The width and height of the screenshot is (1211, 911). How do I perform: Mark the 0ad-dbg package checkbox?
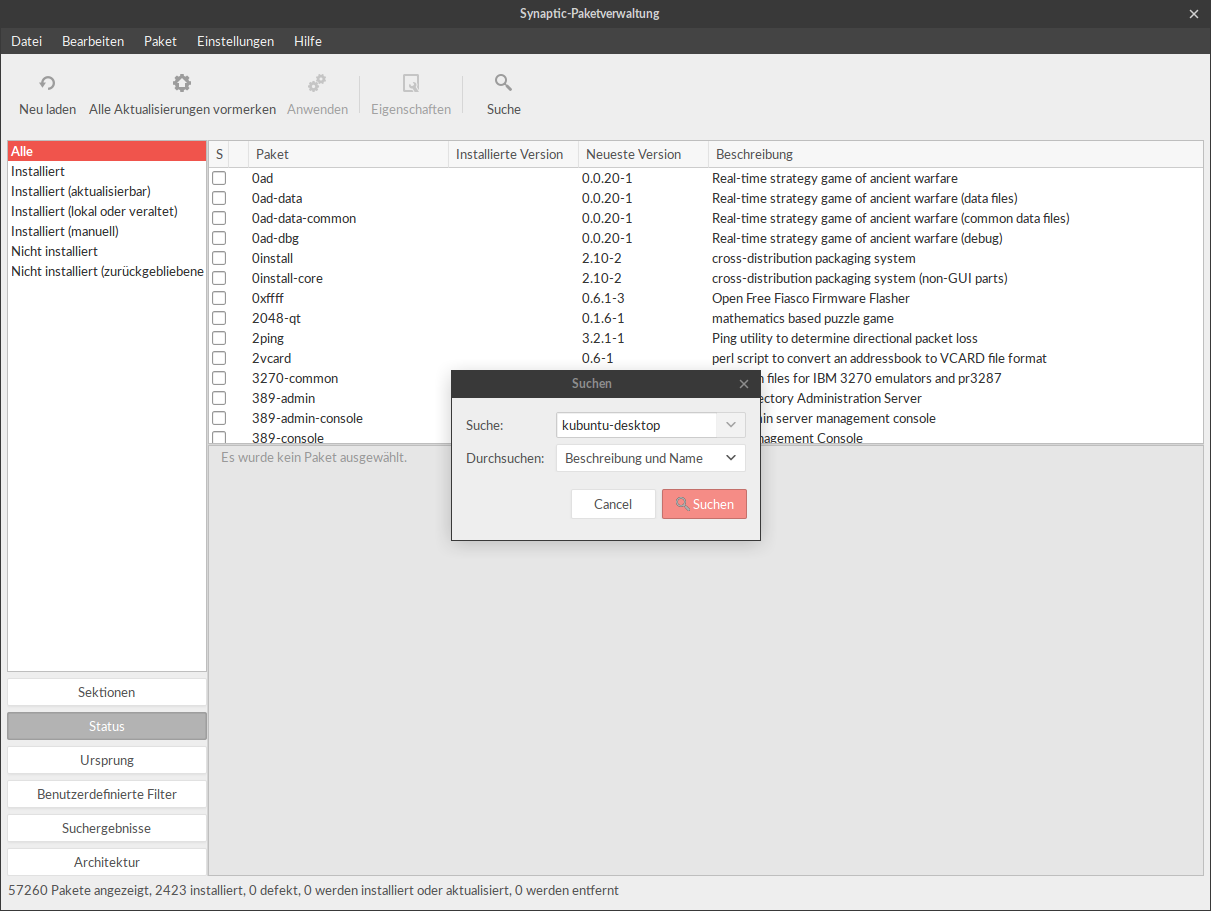(x=219, y=238)
